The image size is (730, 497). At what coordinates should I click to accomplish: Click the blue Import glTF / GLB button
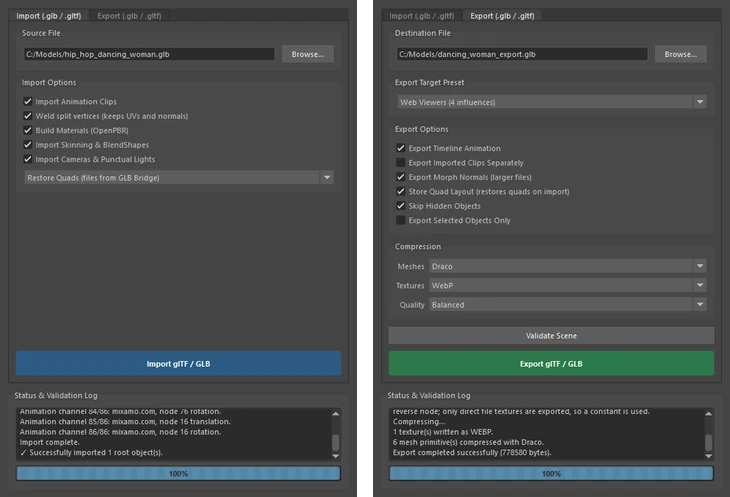point(178,363)
